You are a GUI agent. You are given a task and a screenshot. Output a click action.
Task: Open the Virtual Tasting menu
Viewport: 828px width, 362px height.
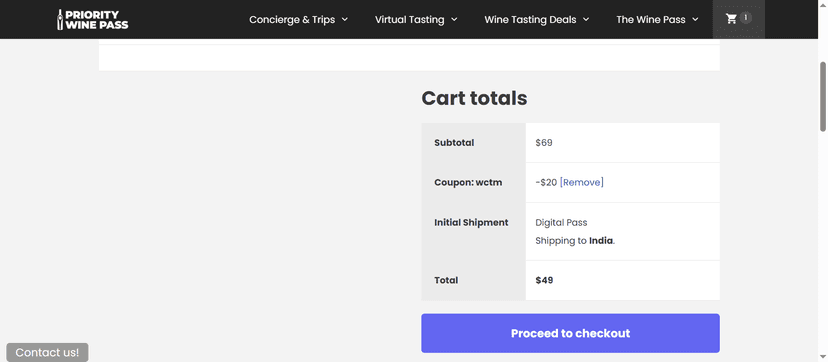416,20
